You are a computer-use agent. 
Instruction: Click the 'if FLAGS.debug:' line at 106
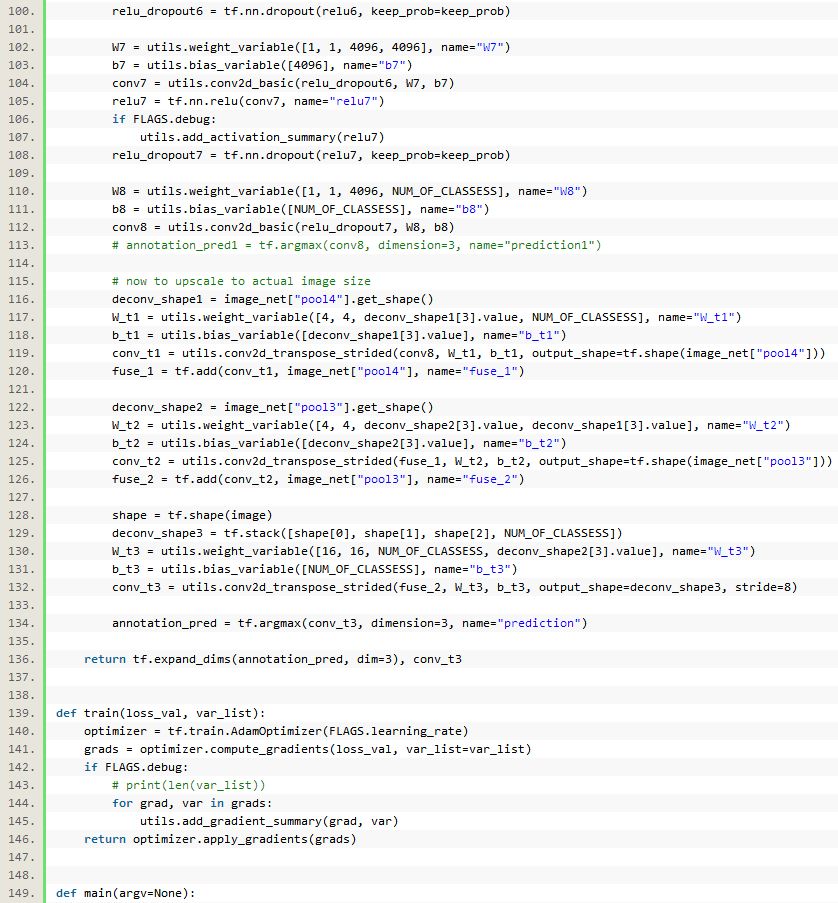(164, 119)
